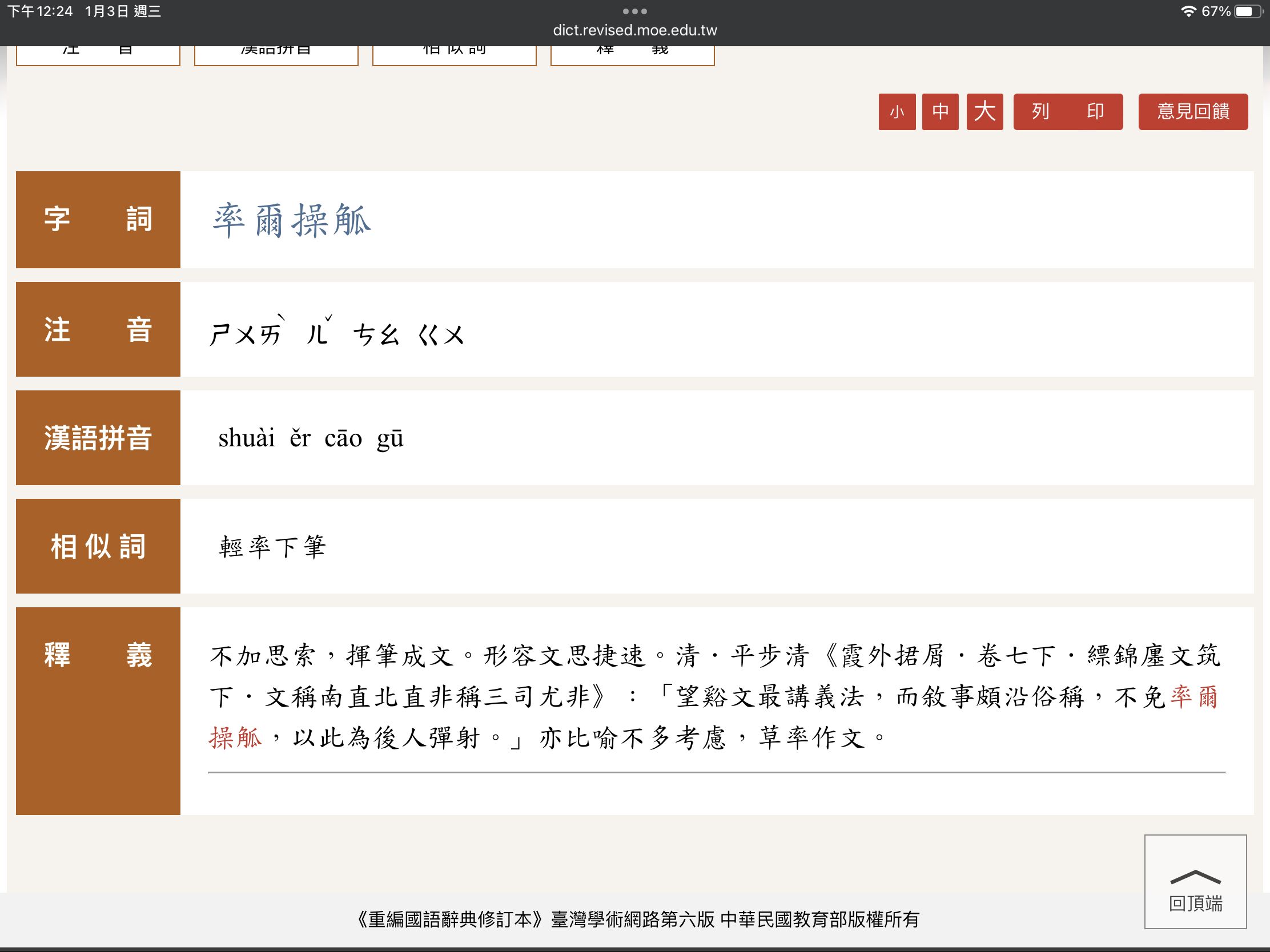Click the pinyin text shuài ěr cāo gū

311,438
